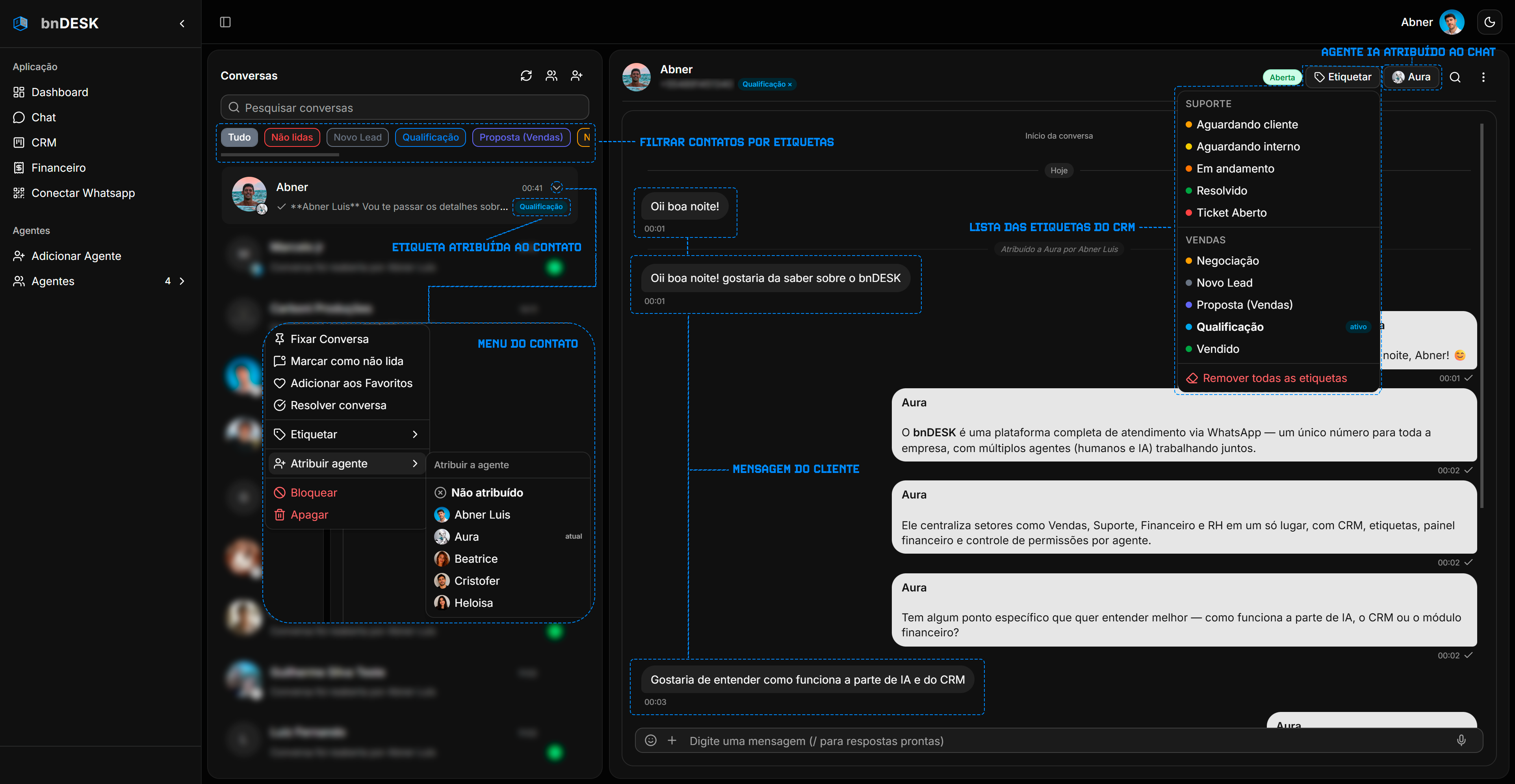This screenshot has width=1515, height=784.
Task: Click the plus attachment icon in message bar
Action: click(672, 741)
